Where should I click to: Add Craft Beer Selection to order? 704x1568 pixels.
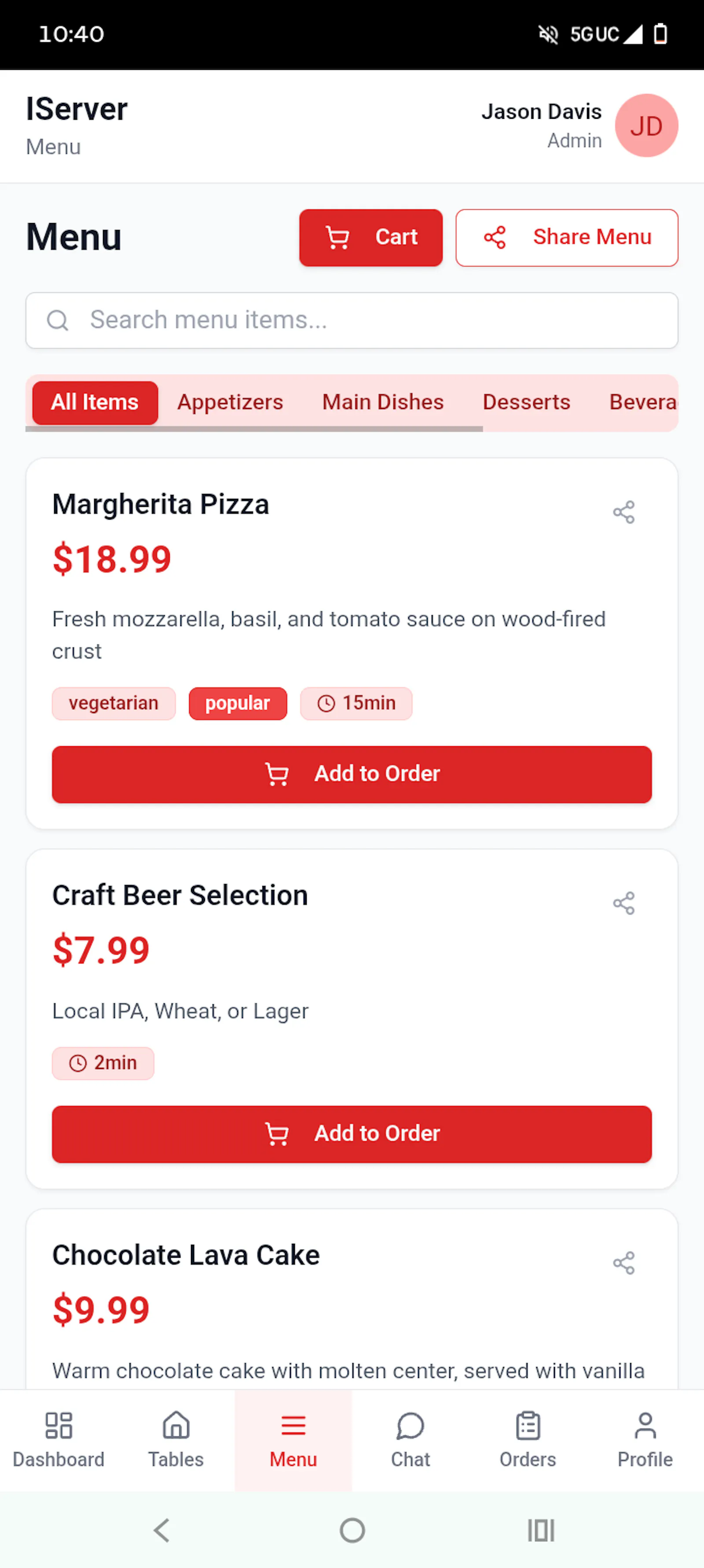point(352,1134)
